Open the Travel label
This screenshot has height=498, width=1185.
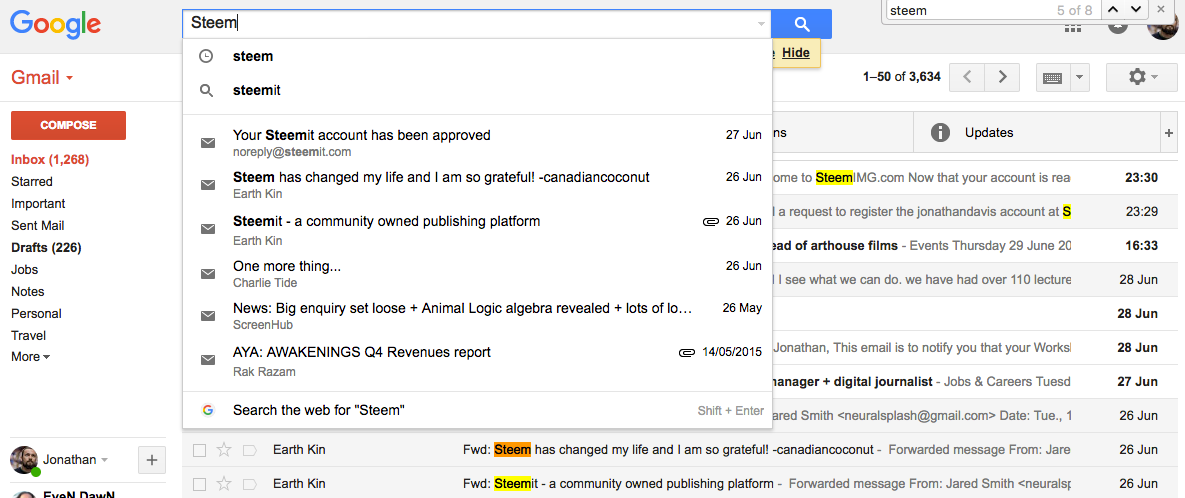[28, 335]
